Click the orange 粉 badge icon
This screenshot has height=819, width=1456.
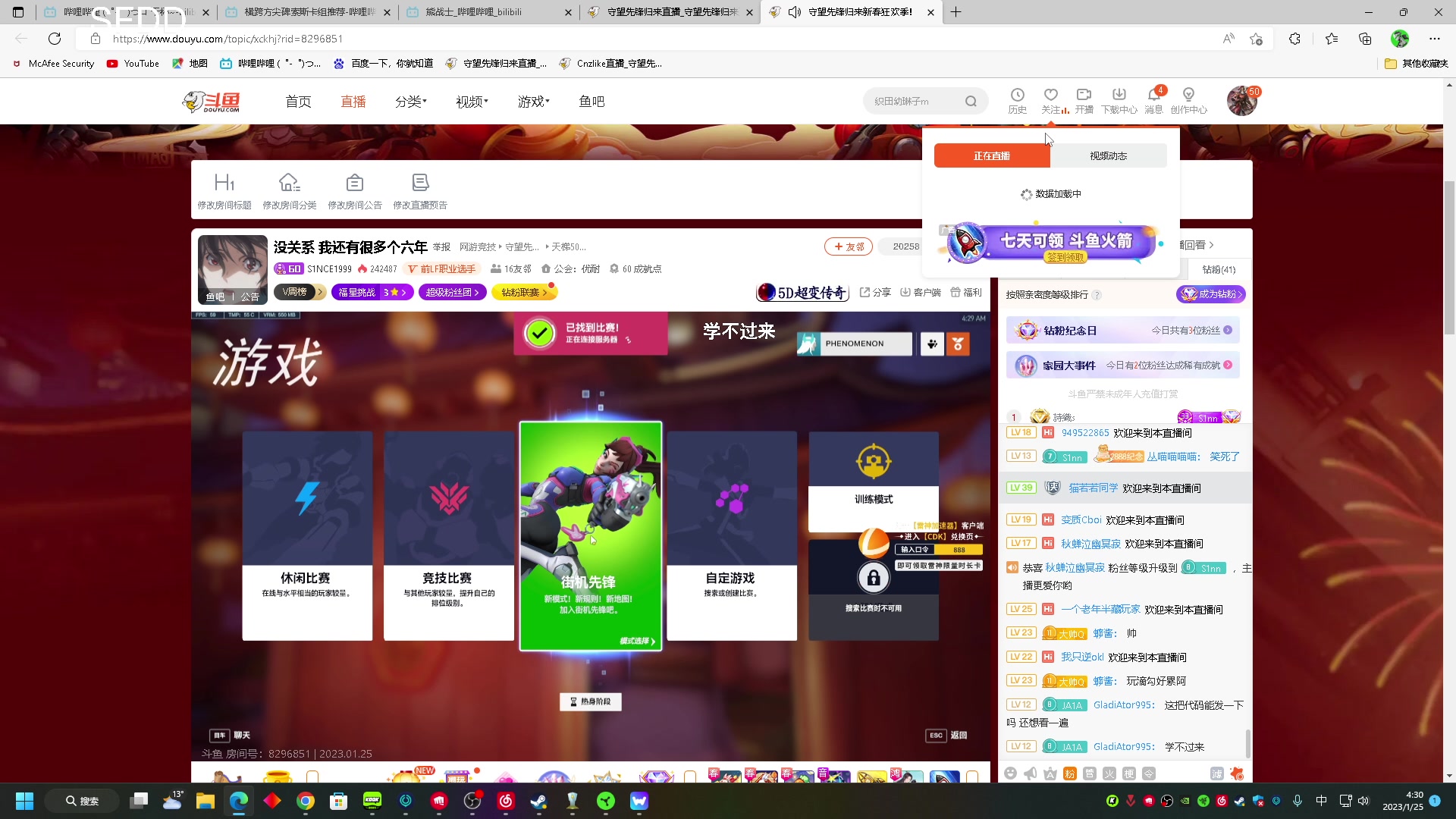[x=1069, y=773]
